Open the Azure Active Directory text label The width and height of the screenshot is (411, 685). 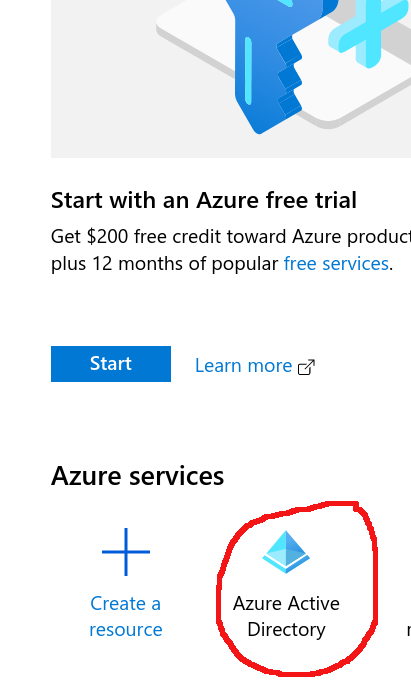(x=287, y=616)
